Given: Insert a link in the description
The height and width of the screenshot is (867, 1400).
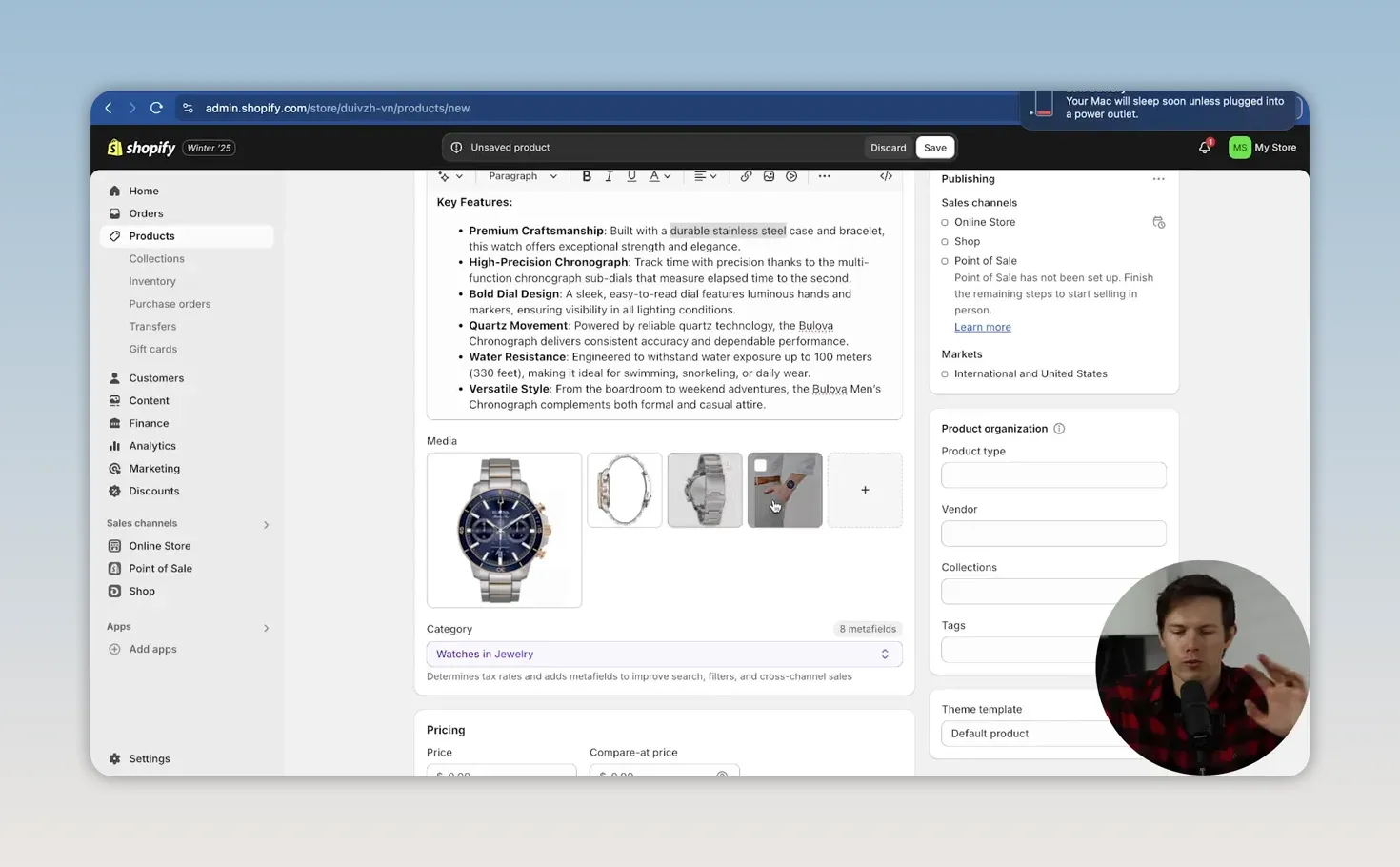Looking at the screenshot, I should [746, 176].
